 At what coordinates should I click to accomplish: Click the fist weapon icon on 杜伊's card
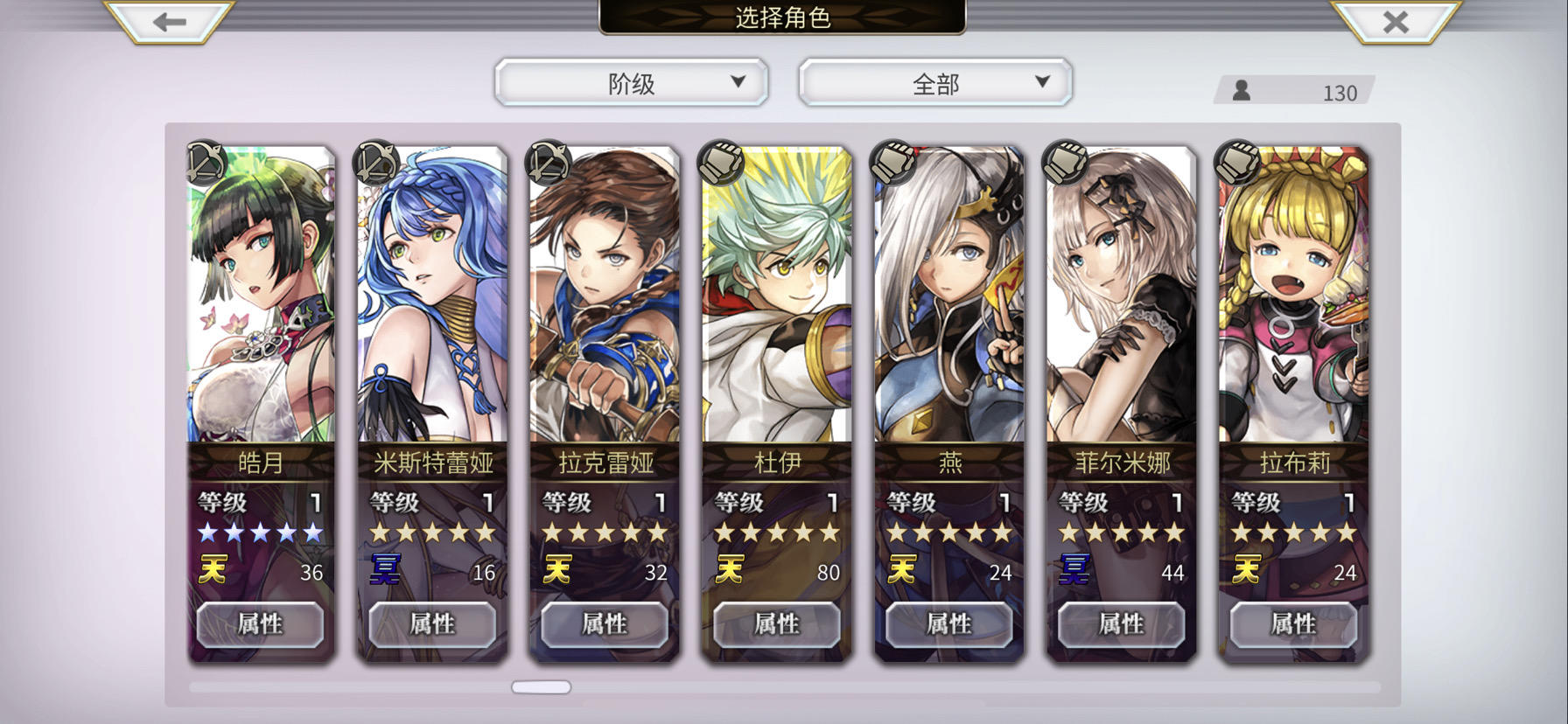pyautogui.click(x=721, y=164)
